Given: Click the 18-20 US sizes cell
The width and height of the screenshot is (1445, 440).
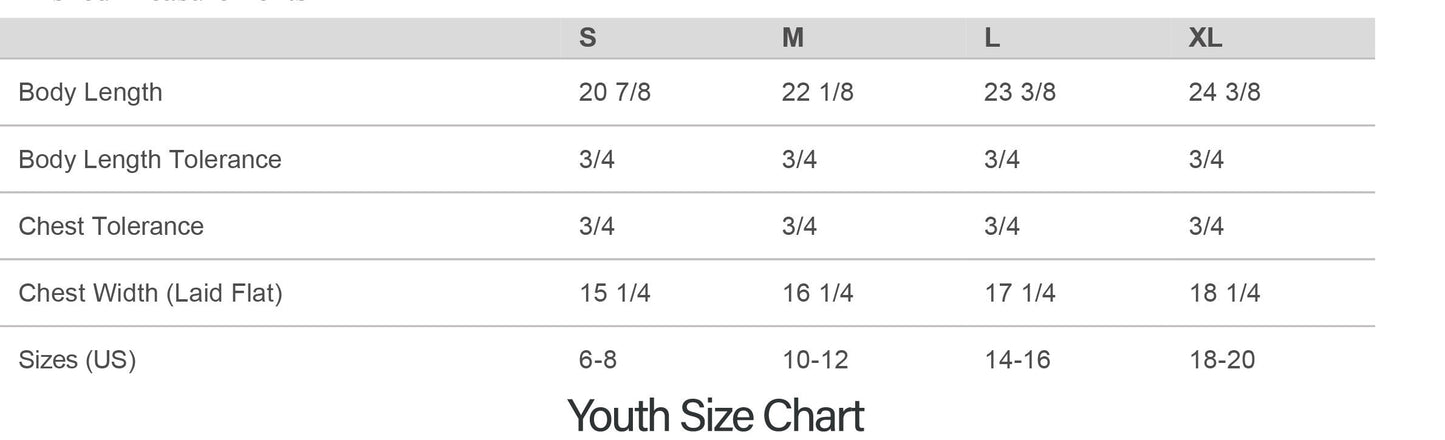Looking at the screenshot, I should point(1222,360).
